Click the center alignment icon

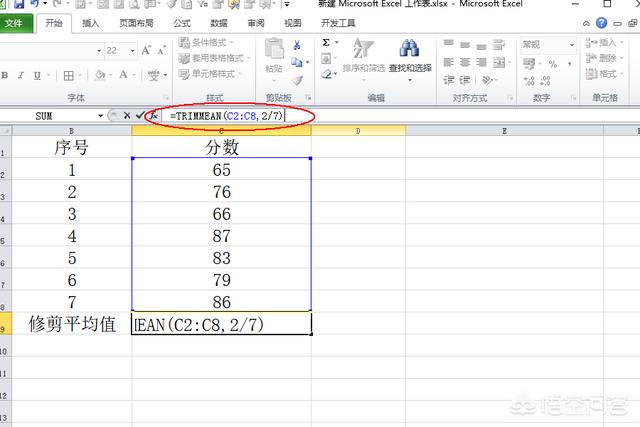pos(465,62)
